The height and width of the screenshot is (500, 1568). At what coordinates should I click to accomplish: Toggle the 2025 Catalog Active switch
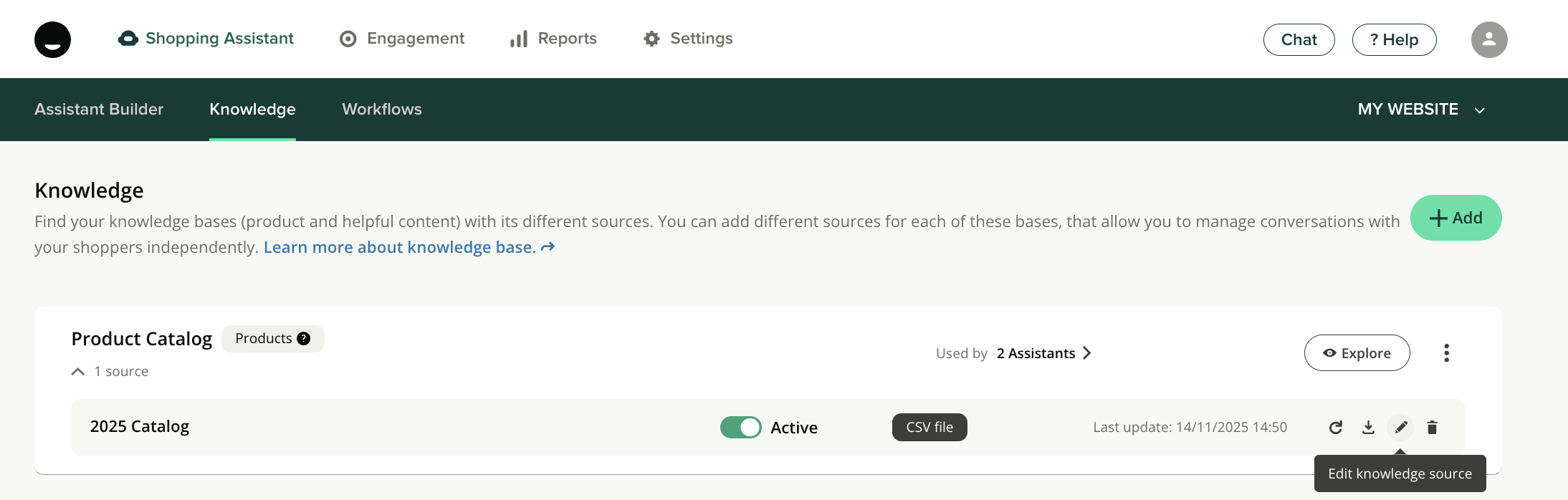pos(740,428)
